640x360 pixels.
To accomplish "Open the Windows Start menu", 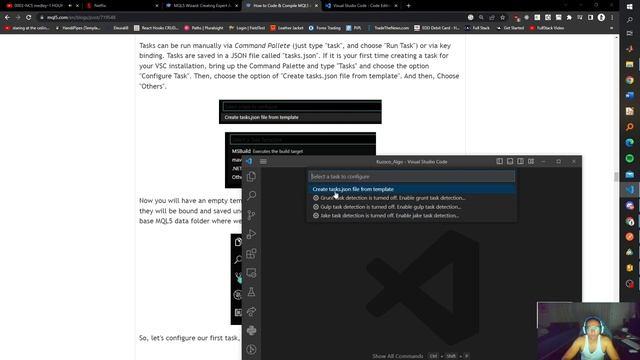I will click(629, 7).
